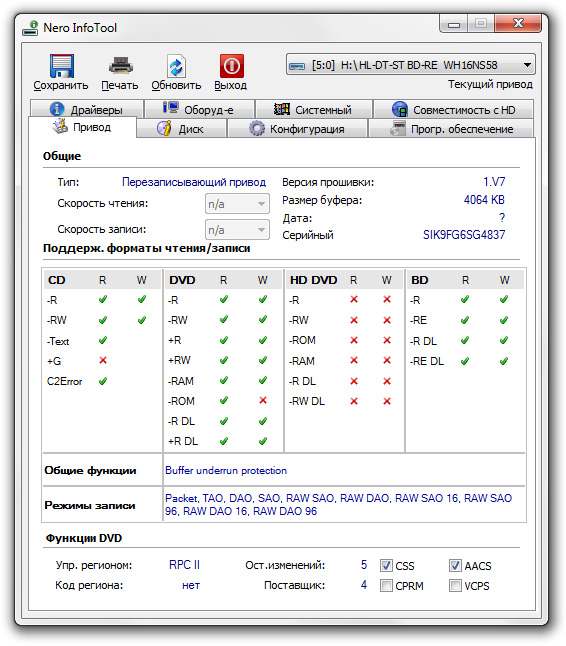566x646 pixels.
Task: Expand the Скорость чтения dropdown
Action: point(237,204)
